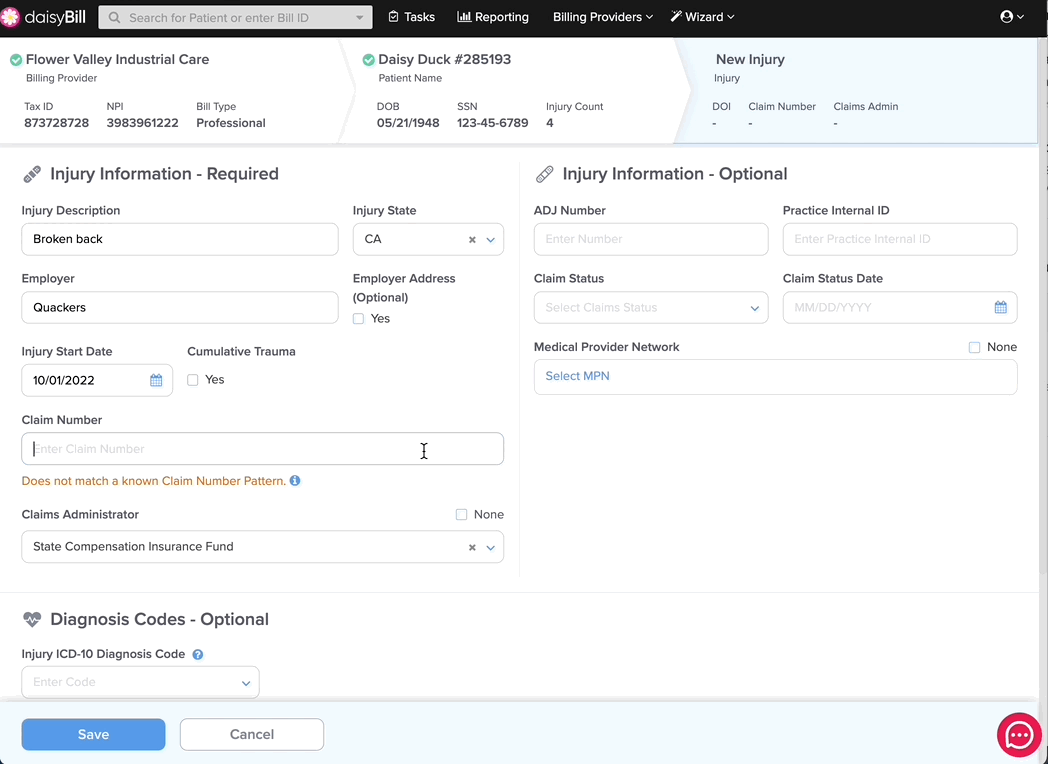Expand the search bar dropdown arrow
Viewport: 1048px width, 764px height.
(360, 18)
